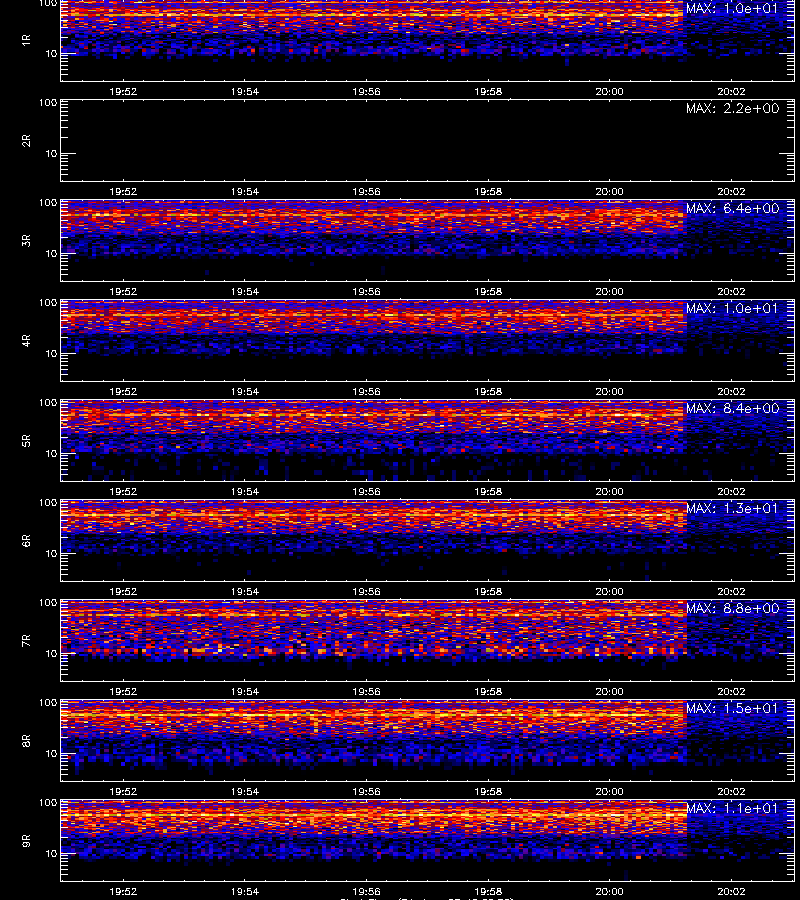Click inside the 9R spectrogram plot
Viewport: 800px width, 900px height.
(428, 841)
